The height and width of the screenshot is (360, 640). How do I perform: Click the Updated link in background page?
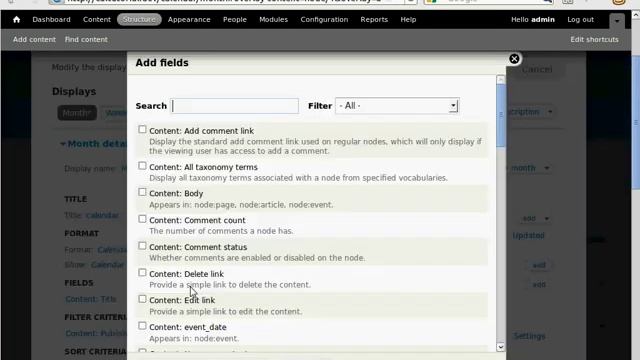(529, 236)
